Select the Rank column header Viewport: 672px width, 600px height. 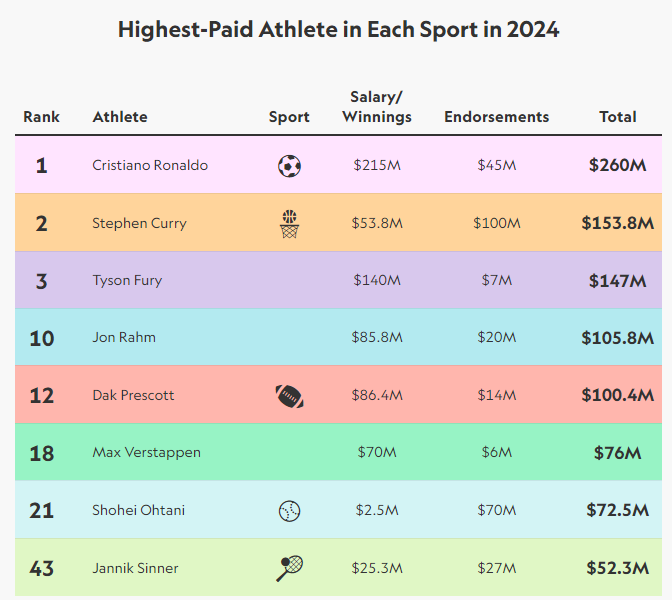point(41,117)
